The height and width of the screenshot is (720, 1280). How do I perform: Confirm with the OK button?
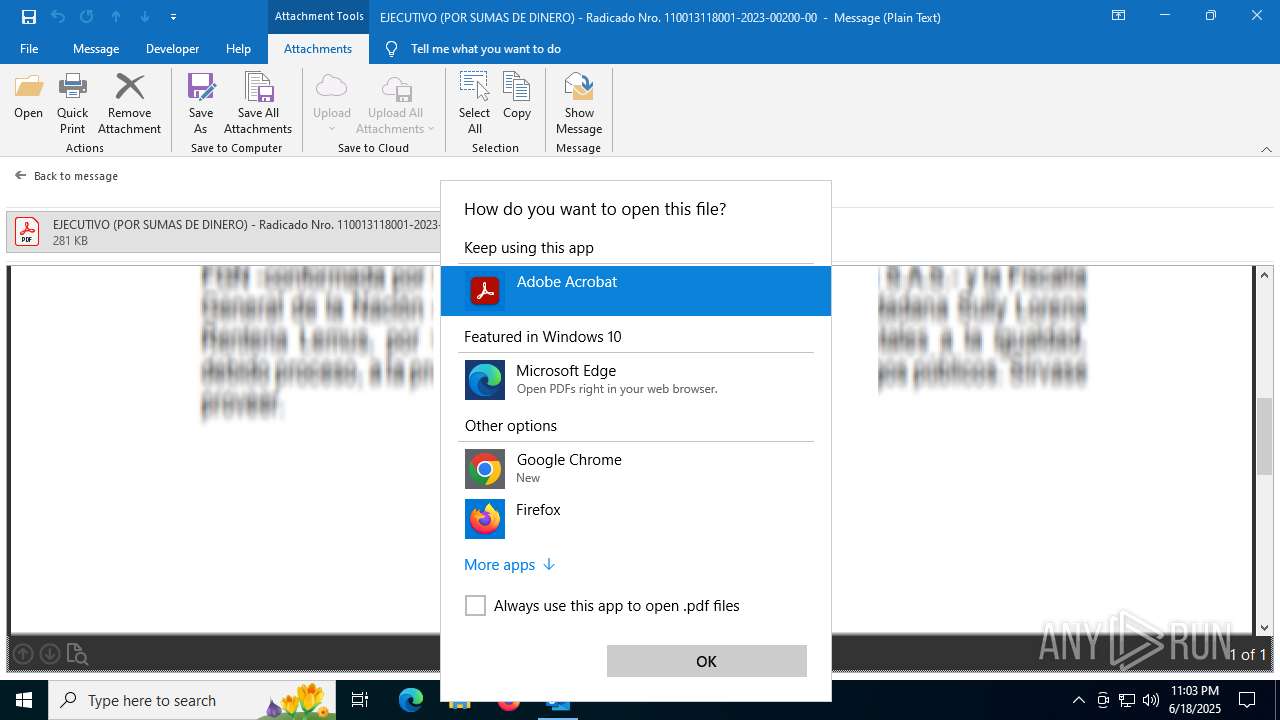707,661
